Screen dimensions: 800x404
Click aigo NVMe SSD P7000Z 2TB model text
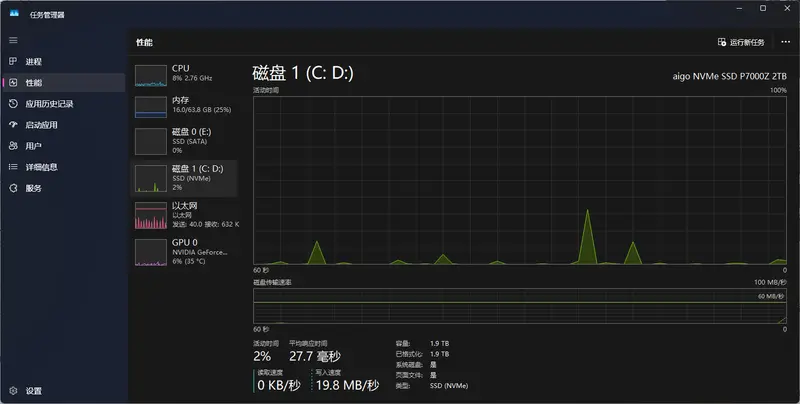coord(729,76)
